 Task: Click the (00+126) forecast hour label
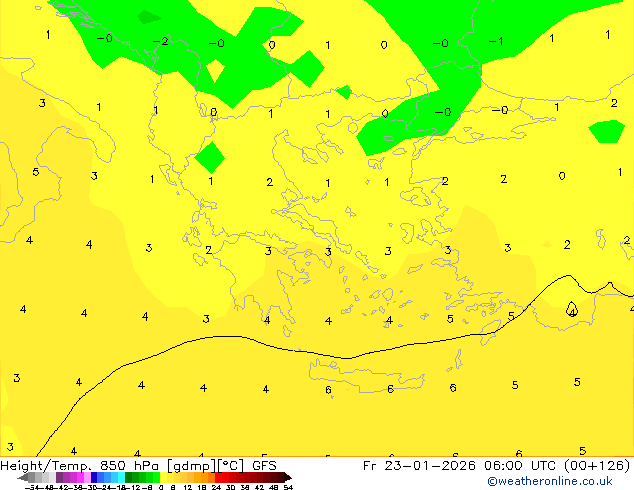point(597,465)
